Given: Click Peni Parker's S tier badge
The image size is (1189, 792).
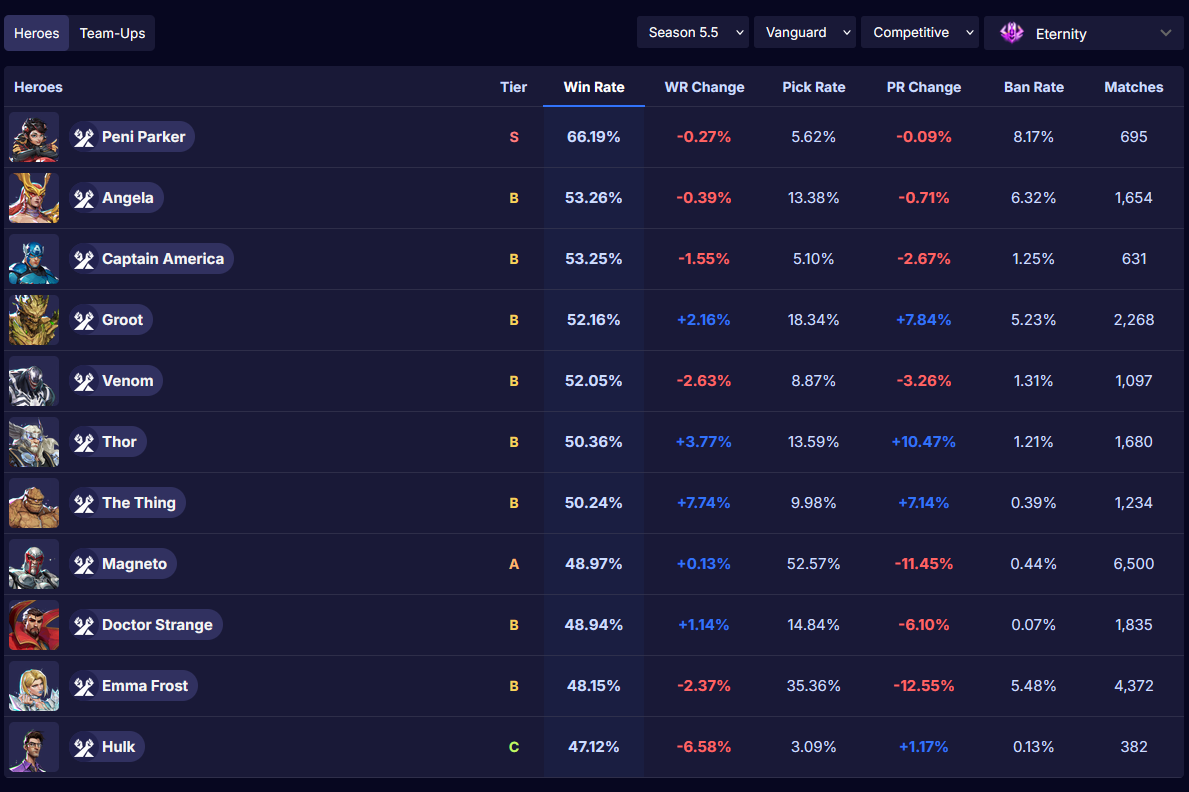Looking at the screenshot, I should 514,137.
